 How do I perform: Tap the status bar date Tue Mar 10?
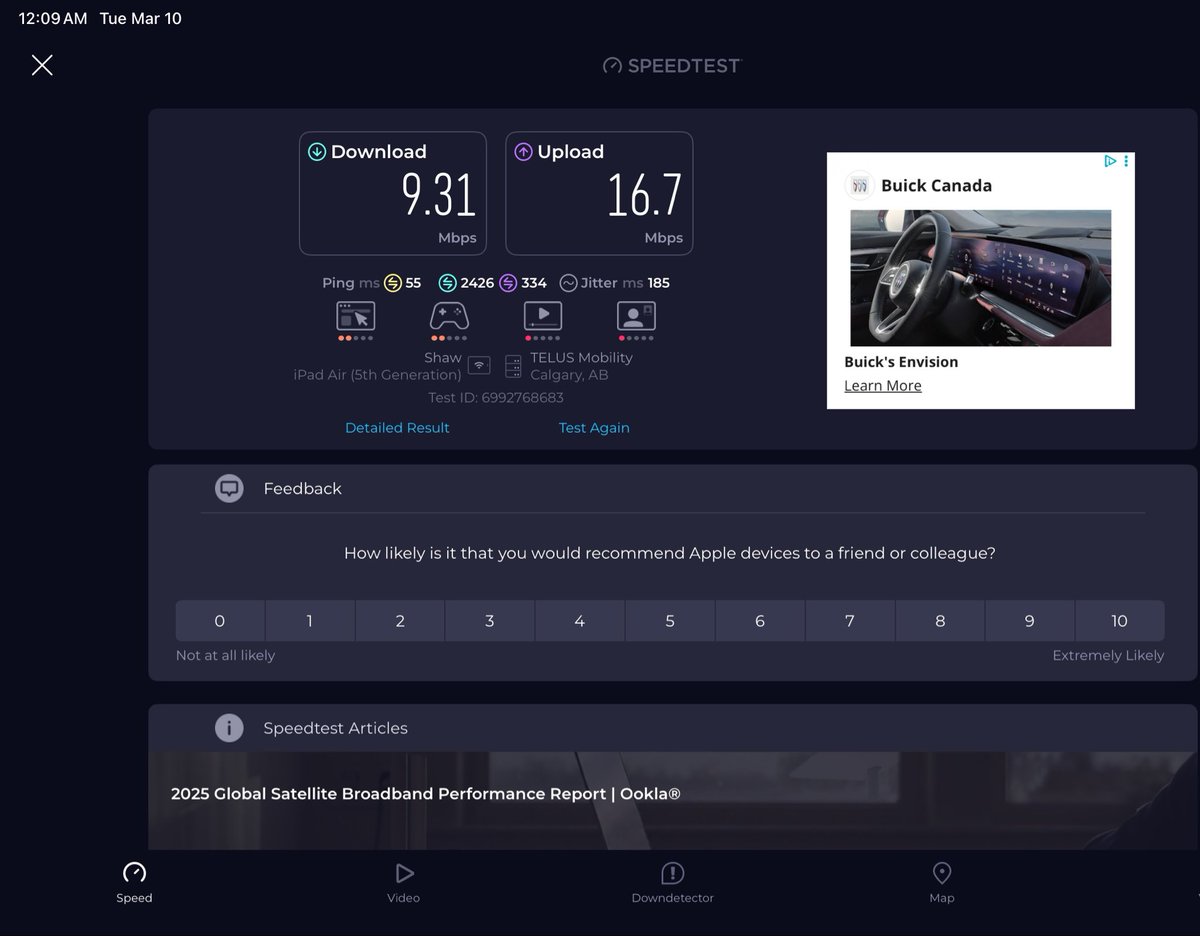(141, 19)
